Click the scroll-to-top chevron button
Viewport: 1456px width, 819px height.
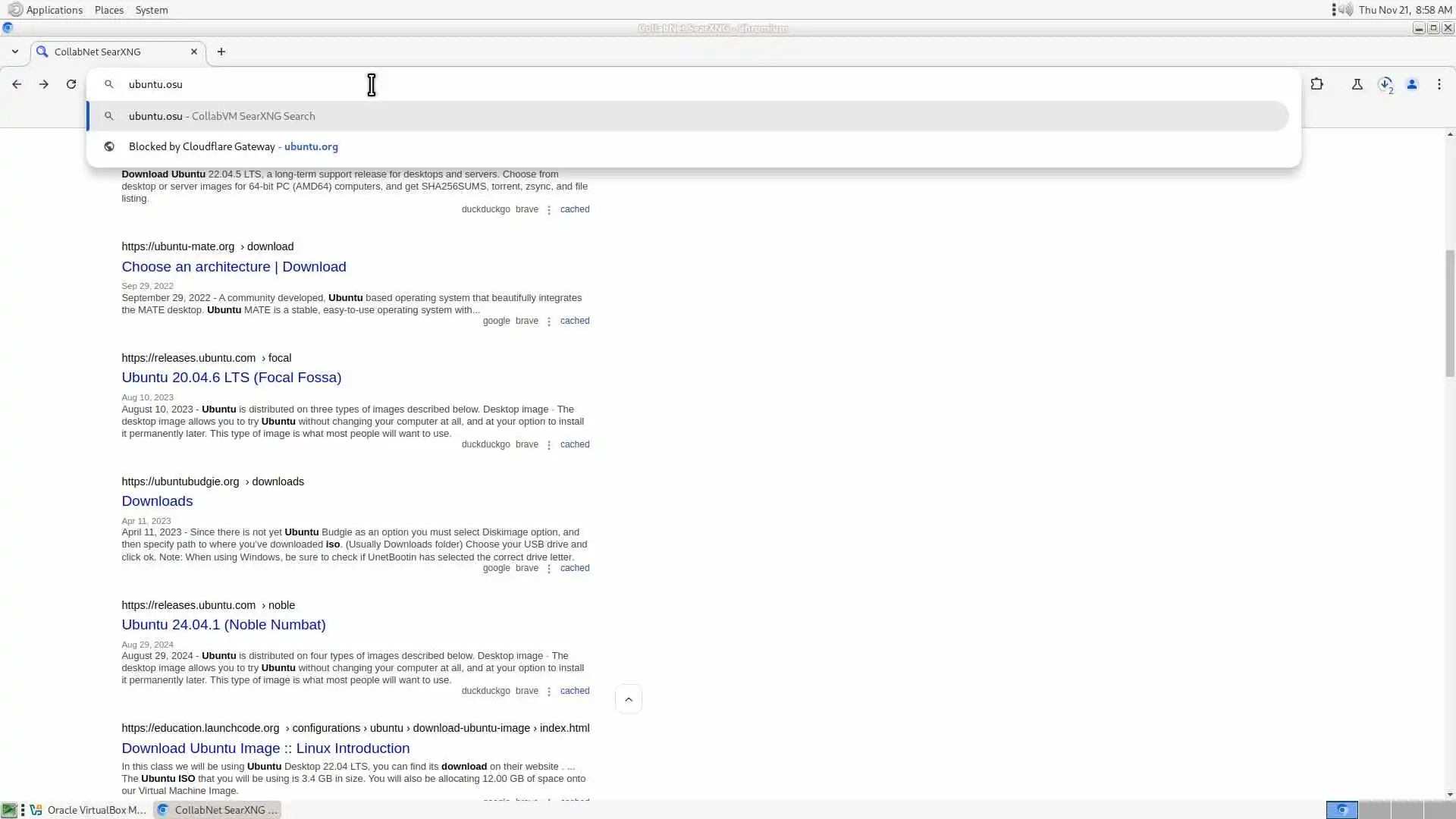click(628, 699)
